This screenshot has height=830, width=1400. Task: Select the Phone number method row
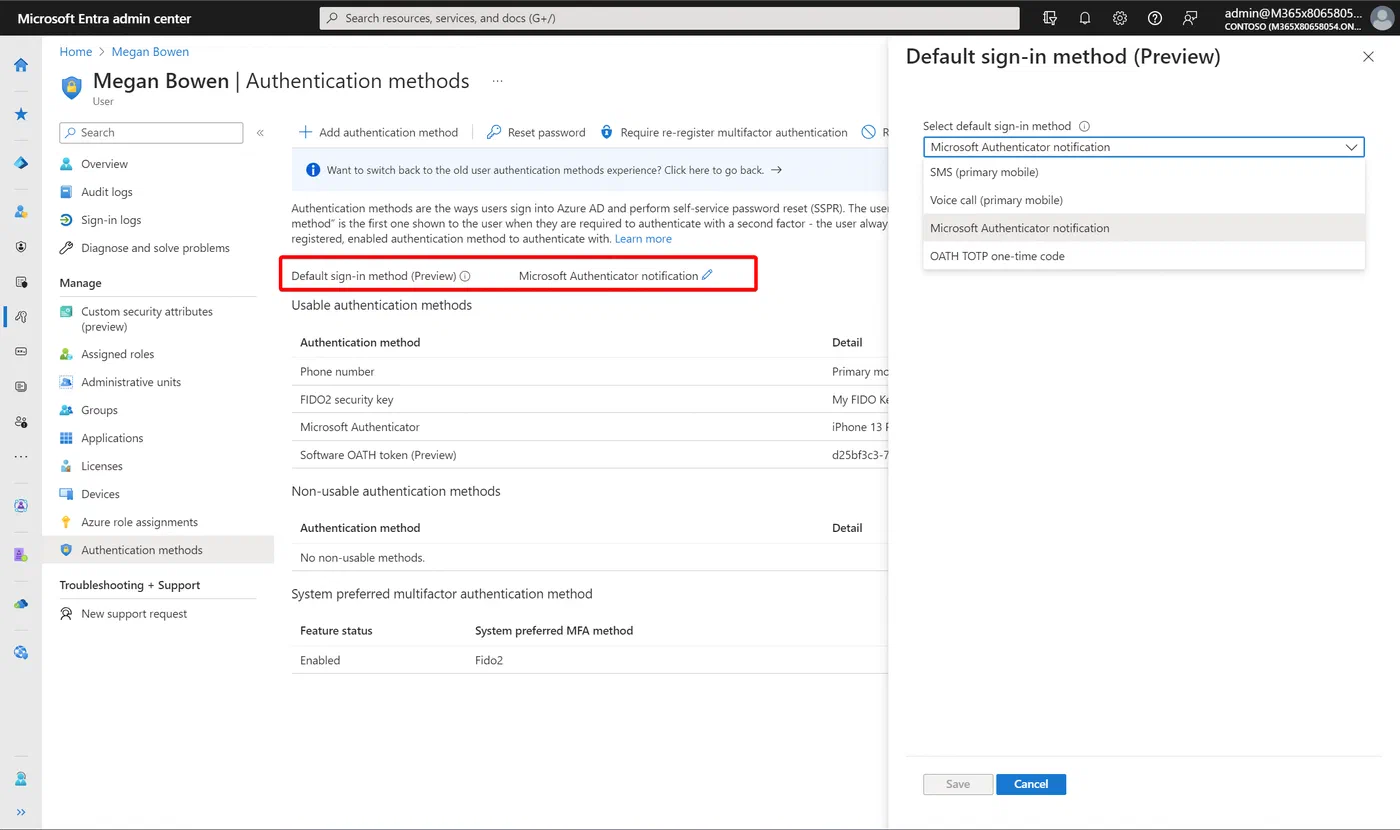(590, 371)
